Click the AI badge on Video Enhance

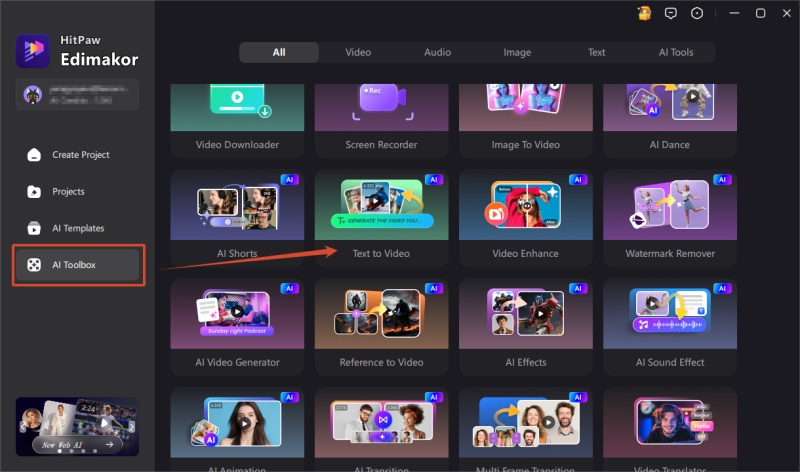pos(578,180)
